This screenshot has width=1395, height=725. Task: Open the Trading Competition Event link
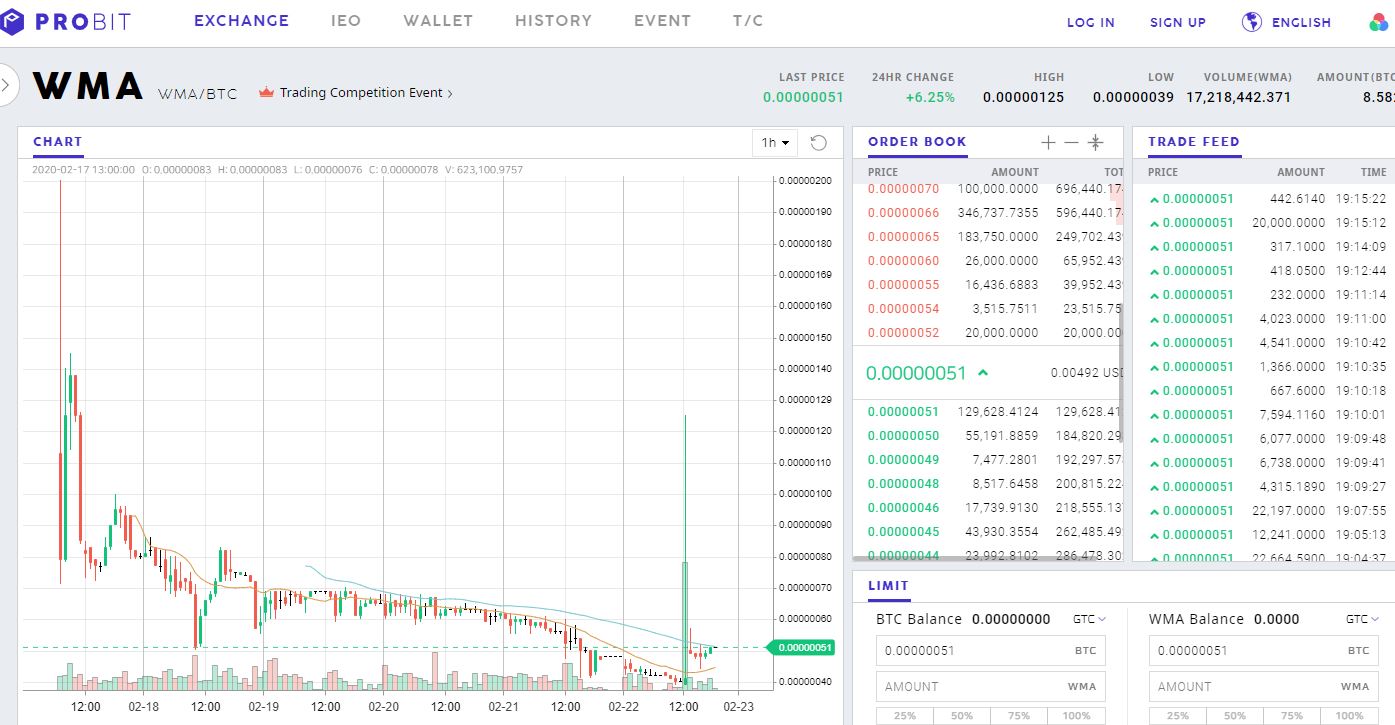366,93
